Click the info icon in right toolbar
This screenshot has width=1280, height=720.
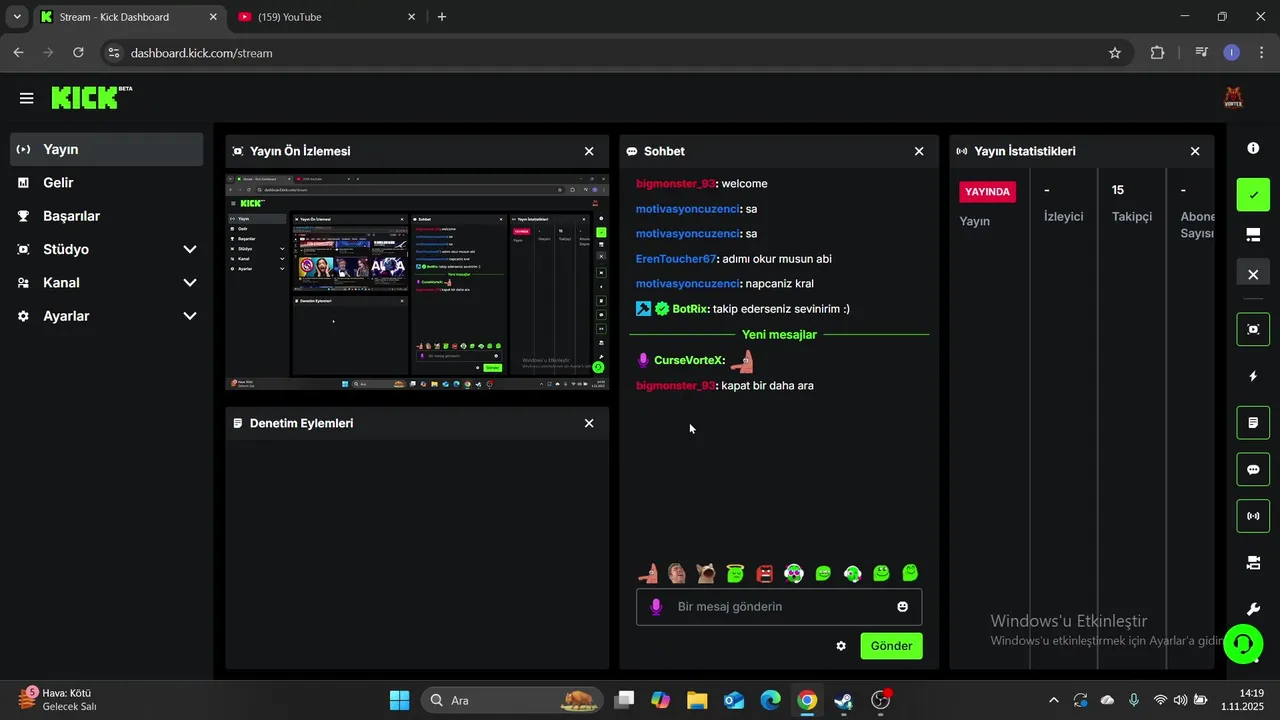click(1253, 148)
